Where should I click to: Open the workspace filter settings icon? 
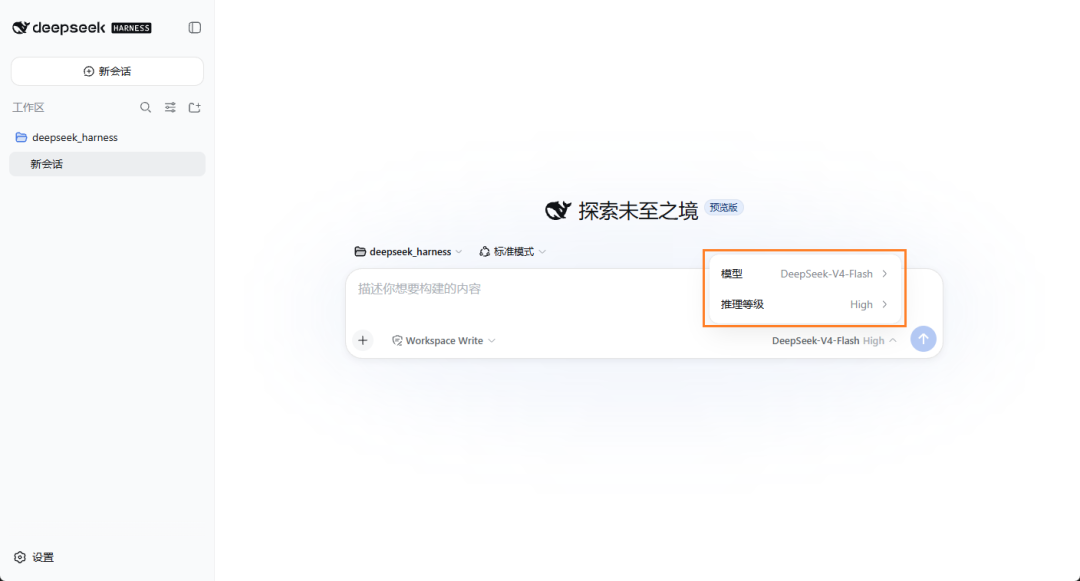[170, 107]
